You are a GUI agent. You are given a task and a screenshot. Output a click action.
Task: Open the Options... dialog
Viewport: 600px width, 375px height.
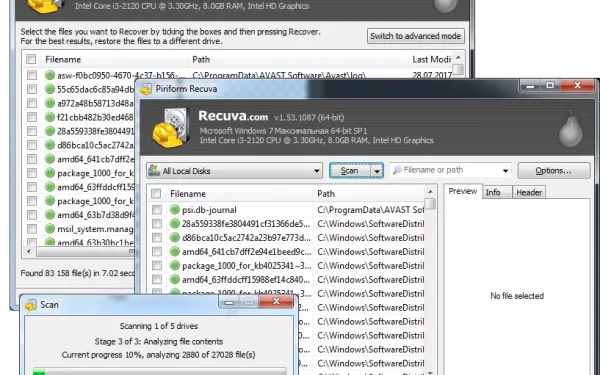click(554, 171)
